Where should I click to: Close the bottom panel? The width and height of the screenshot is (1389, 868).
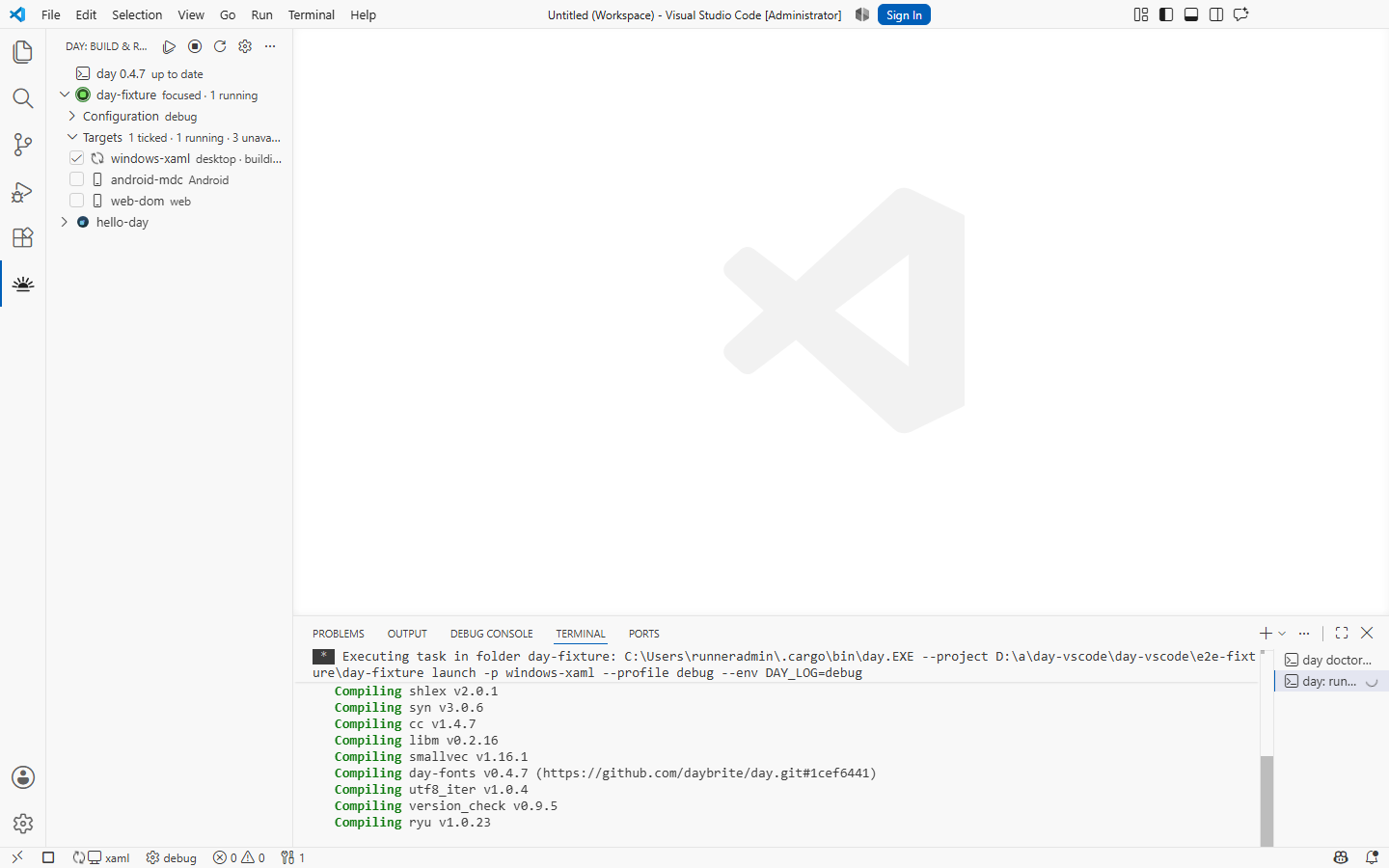(x=1367, y=633)
